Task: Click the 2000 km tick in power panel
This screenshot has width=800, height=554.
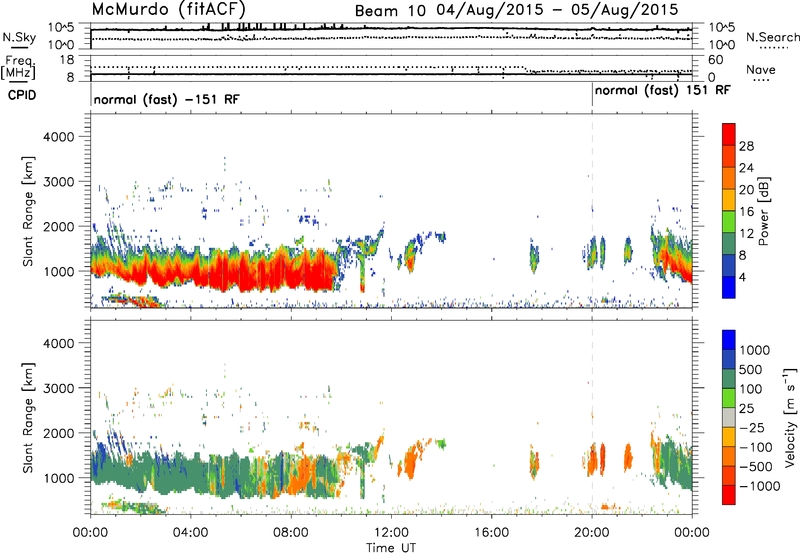Action: coord(58,226)
